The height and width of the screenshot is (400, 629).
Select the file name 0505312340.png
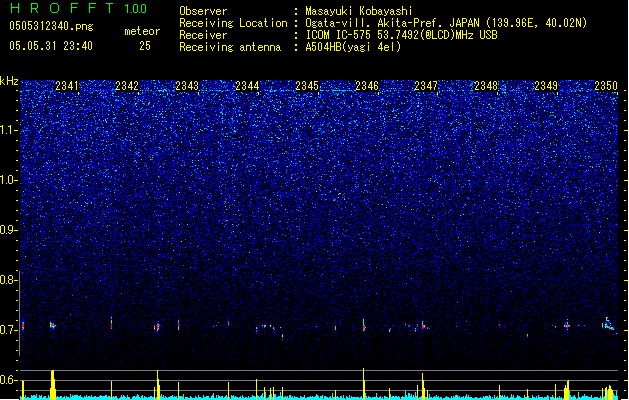51,26
